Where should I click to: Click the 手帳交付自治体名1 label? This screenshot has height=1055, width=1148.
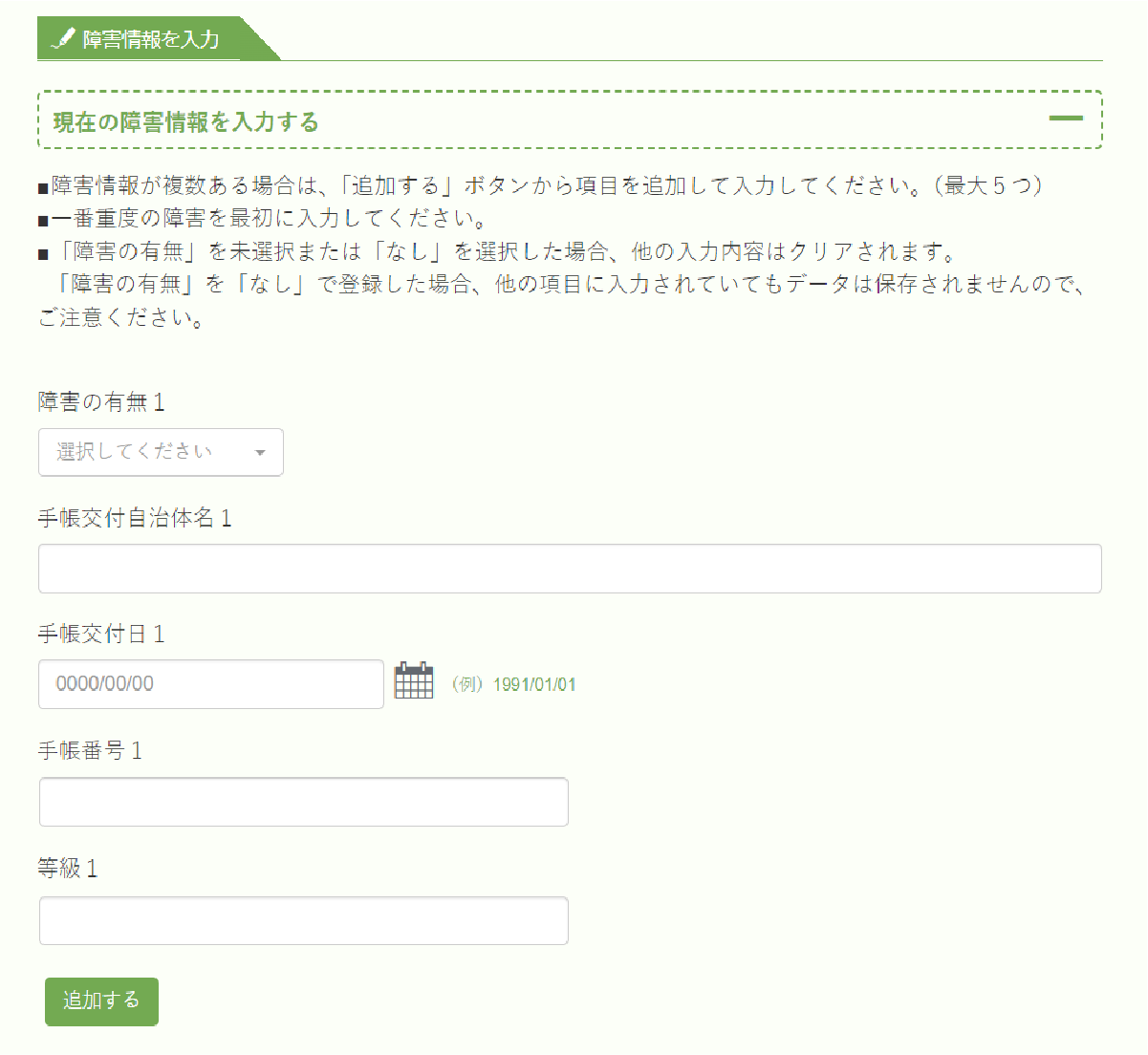(x=135, y=518)
